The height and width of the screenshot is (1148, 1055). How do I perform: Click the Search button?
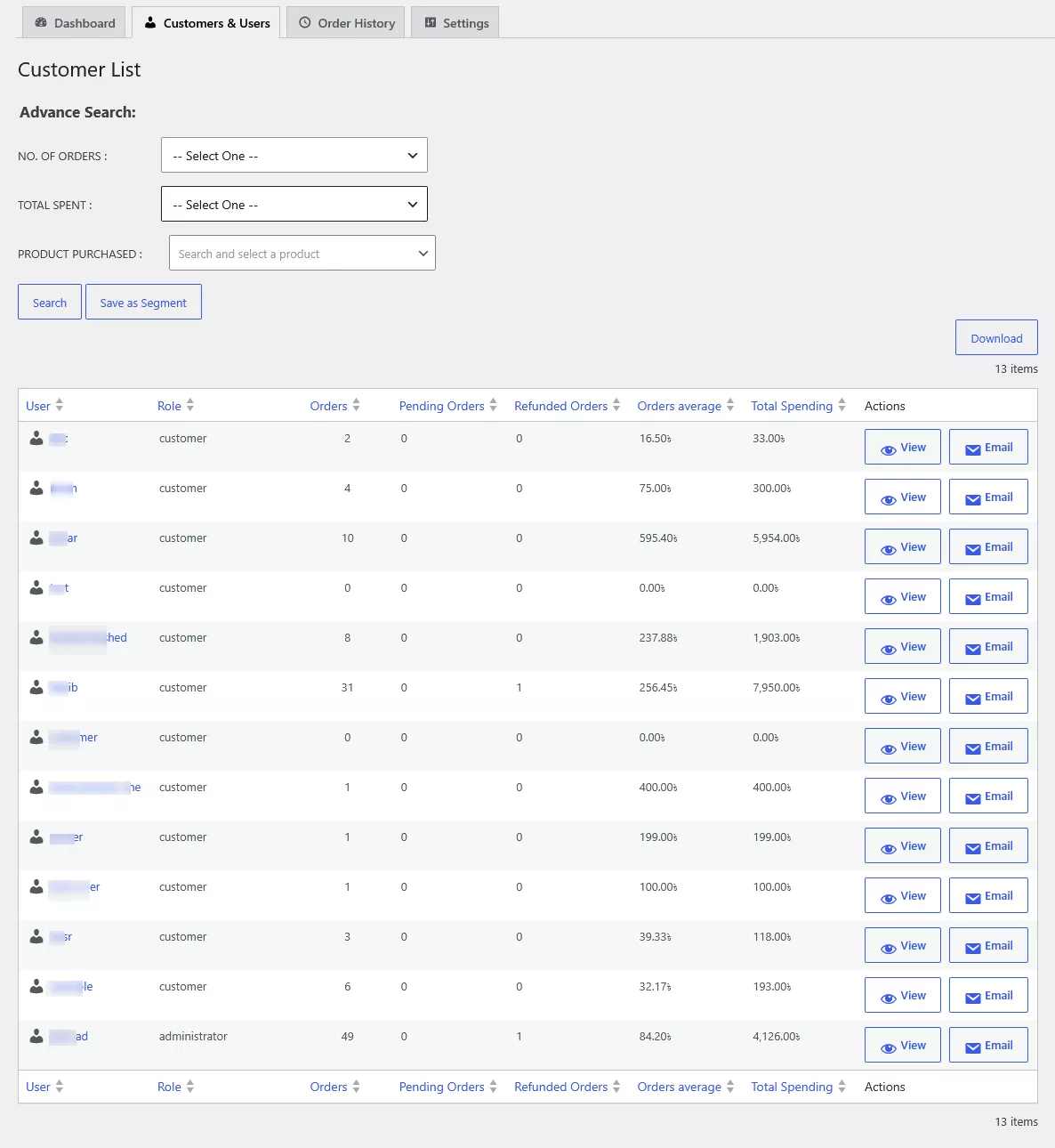pyautogui.click(x=50, y=302)
